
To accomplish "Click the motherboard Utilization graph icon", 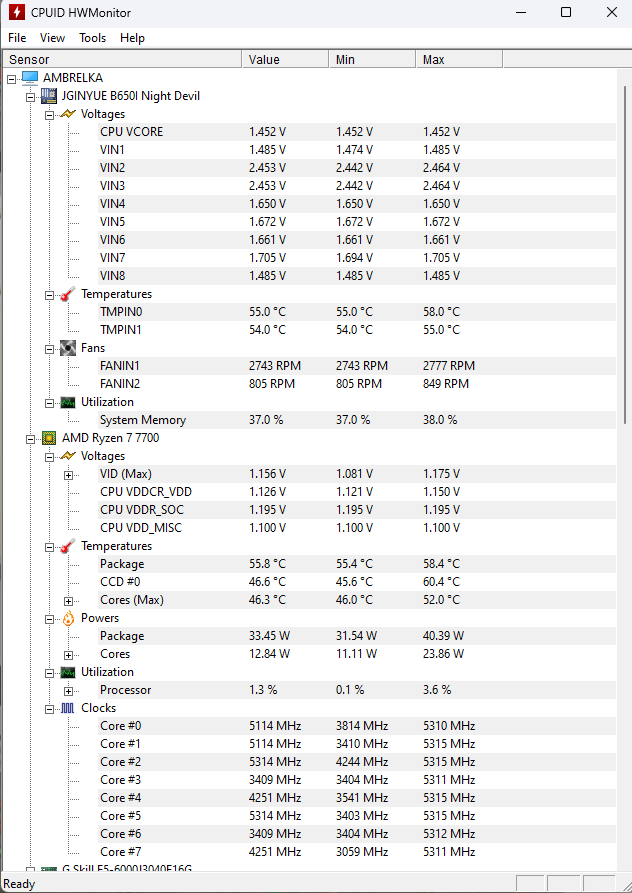I will coord(68,402).
